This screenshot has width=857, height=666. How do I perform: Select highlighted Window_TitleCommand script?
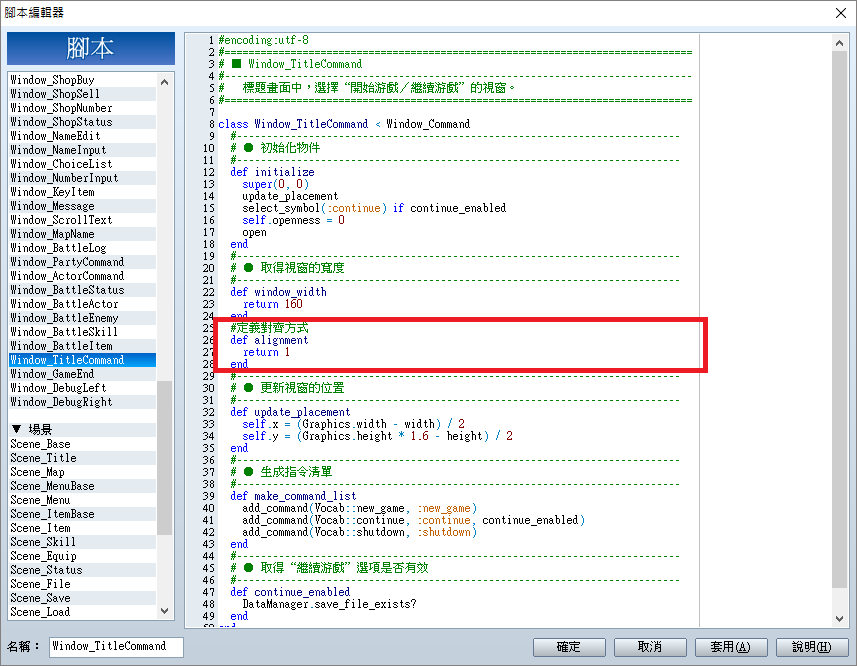pos(83,360)
